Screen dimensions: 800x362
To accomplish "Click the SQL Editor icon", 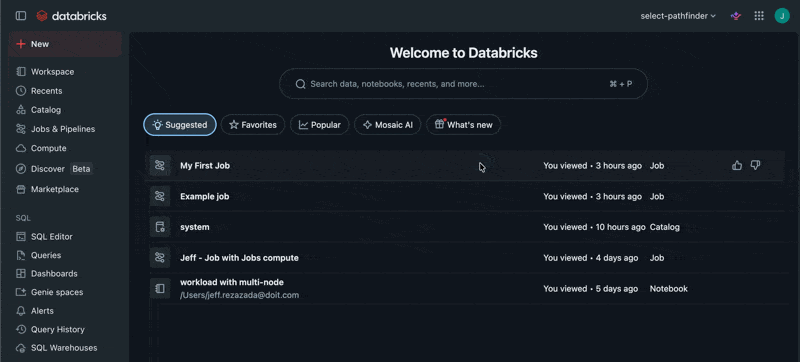I will click(x=21, y=237).
